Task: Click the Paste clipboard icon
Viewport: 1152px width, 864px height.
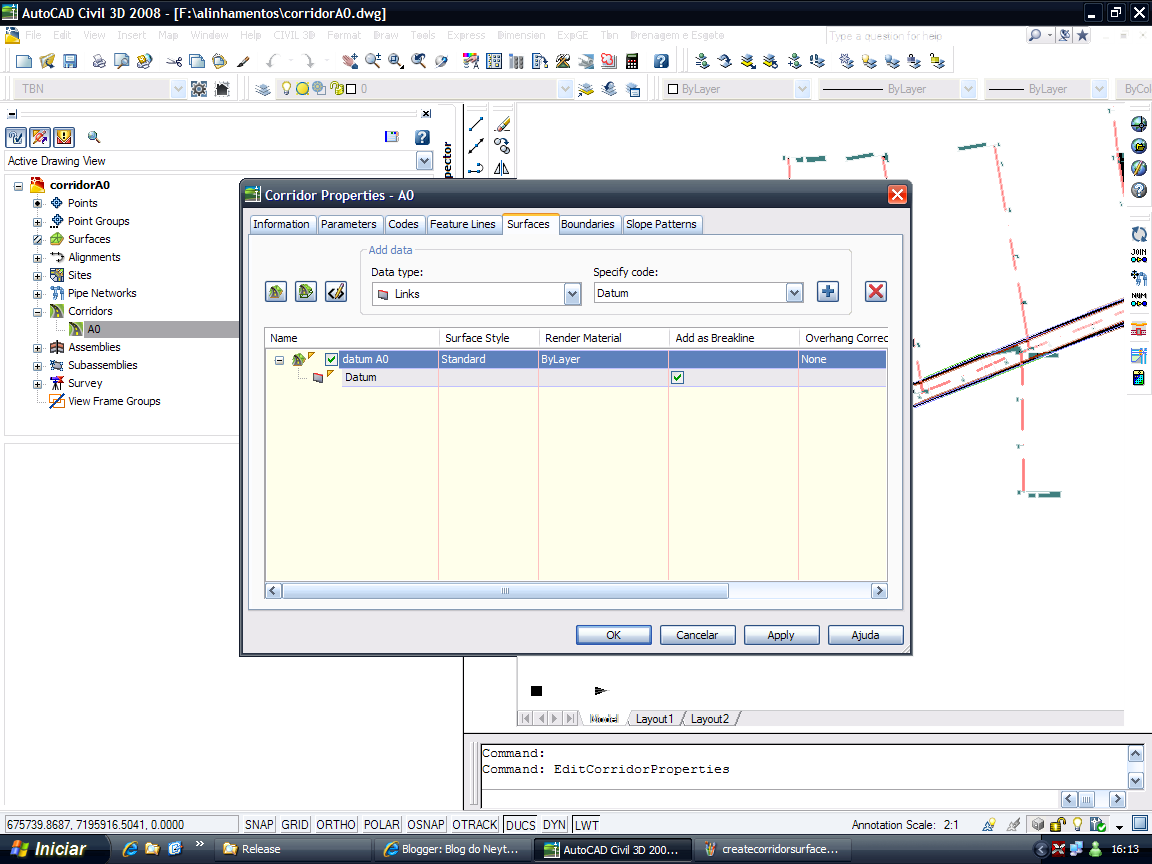Action: click(220, 62)
